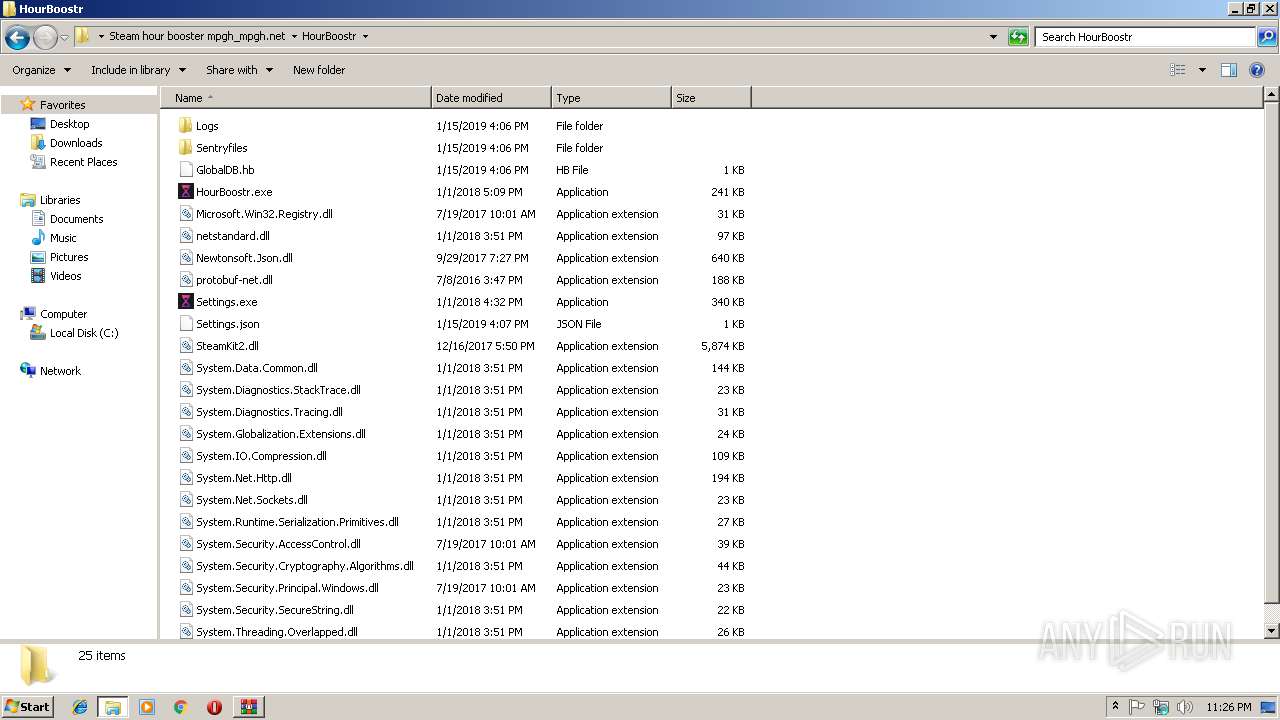Open Windows Media Player in taskbar
Image resolution: width=1280 pixels, height=720 pixels.
(x=147, y=707)
